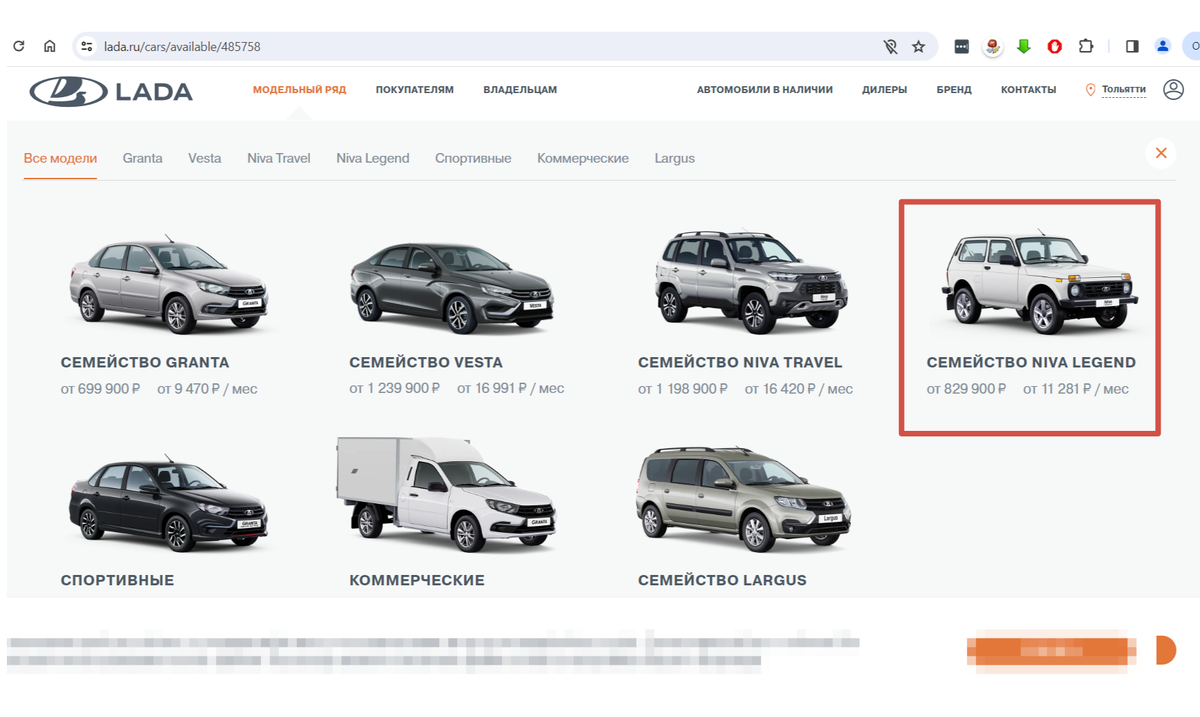Open the AdBlock extension icon

(x=1053, y=46)
